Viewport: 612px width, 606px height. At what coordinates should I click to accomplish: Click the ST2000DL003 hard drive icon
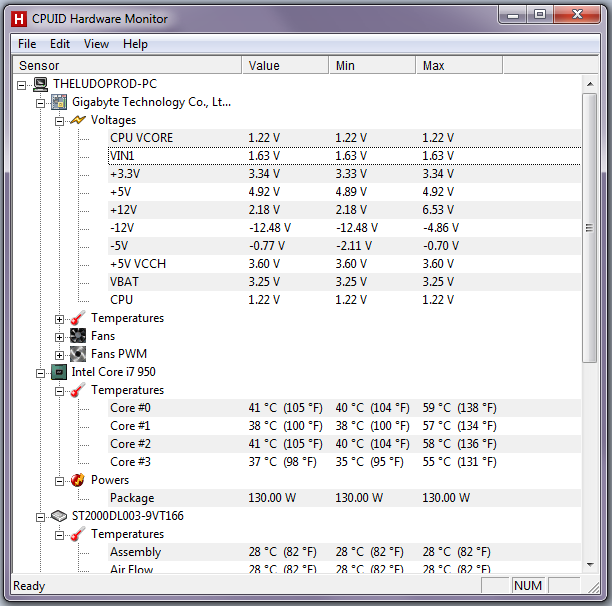pos(59,516)
